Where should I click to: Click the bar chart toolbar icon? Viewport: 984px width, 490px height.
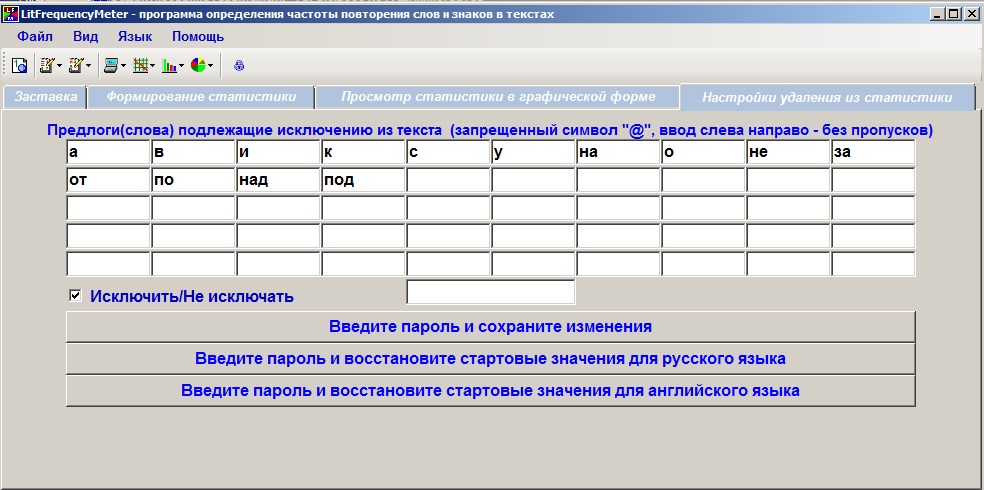click(x=169, y=65)
